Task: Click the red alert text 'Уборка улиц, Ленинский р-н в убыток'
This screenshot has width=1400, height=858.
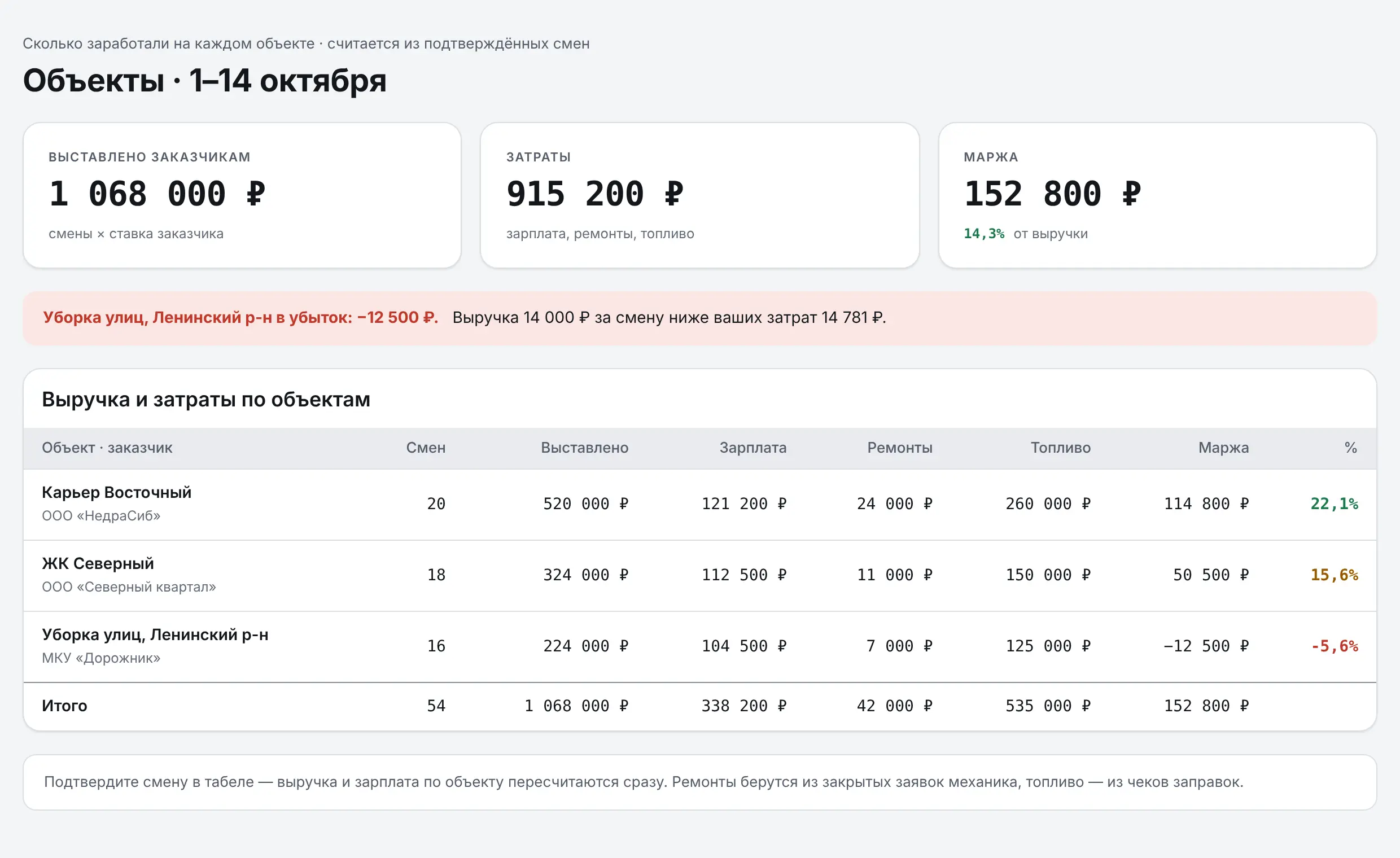Action: 196,317
